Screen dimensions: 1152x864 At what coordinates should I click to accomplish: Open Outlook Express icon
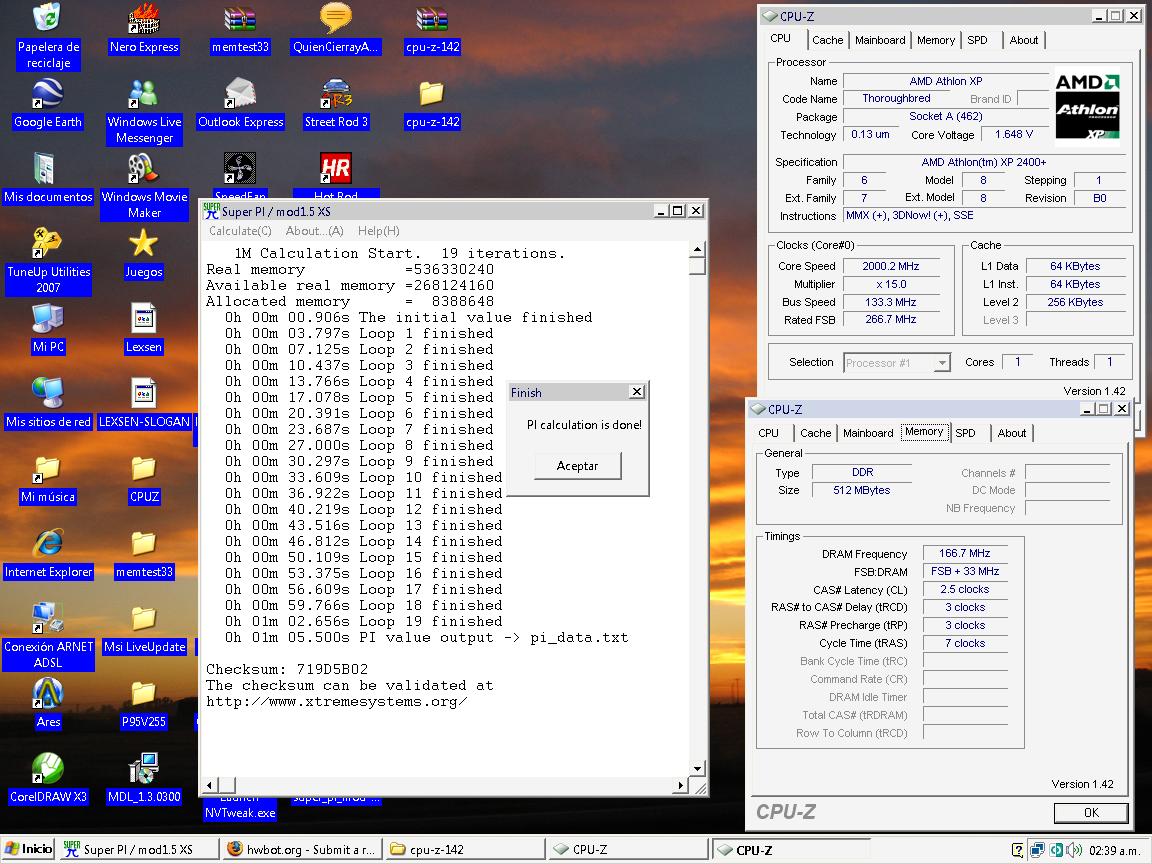[240, 104]
